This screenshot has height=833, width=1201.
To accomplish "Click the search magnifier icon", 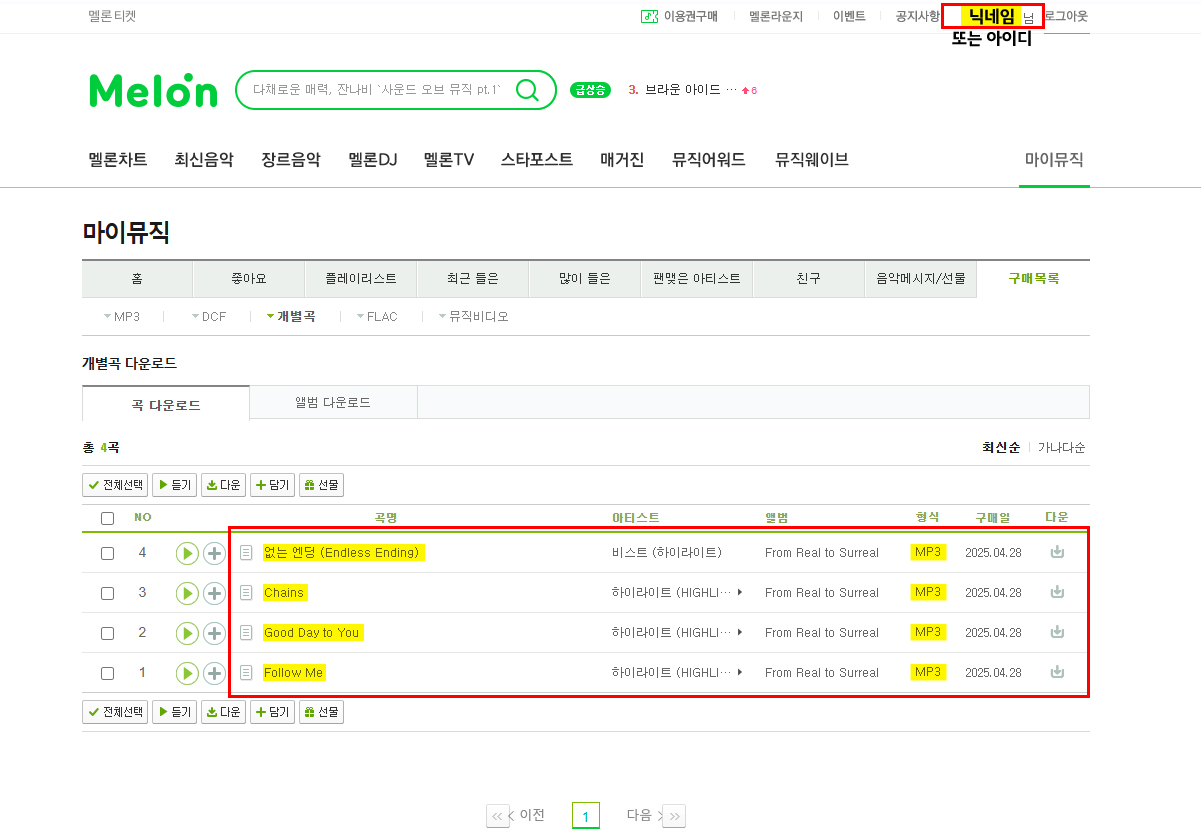I will tap(528, 90).
